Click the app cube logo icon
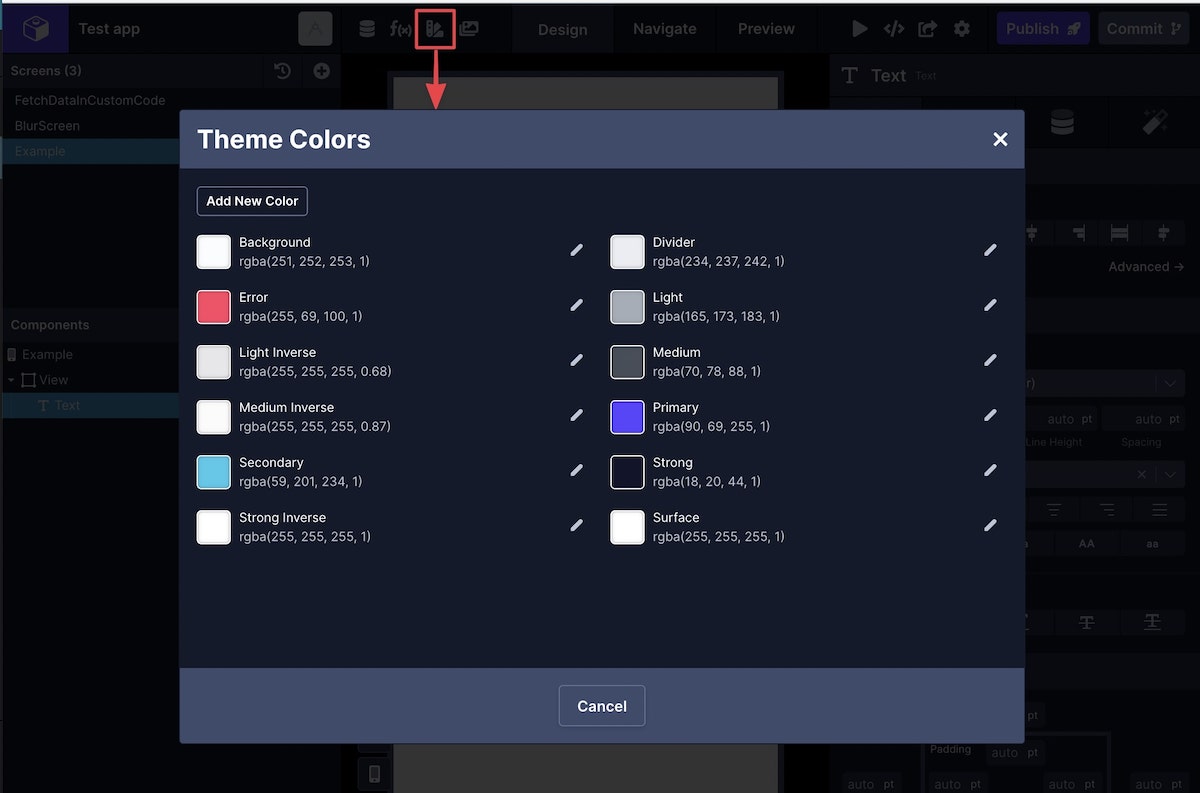The width and height of the screenshot is (1200, 793). [37, 29]
